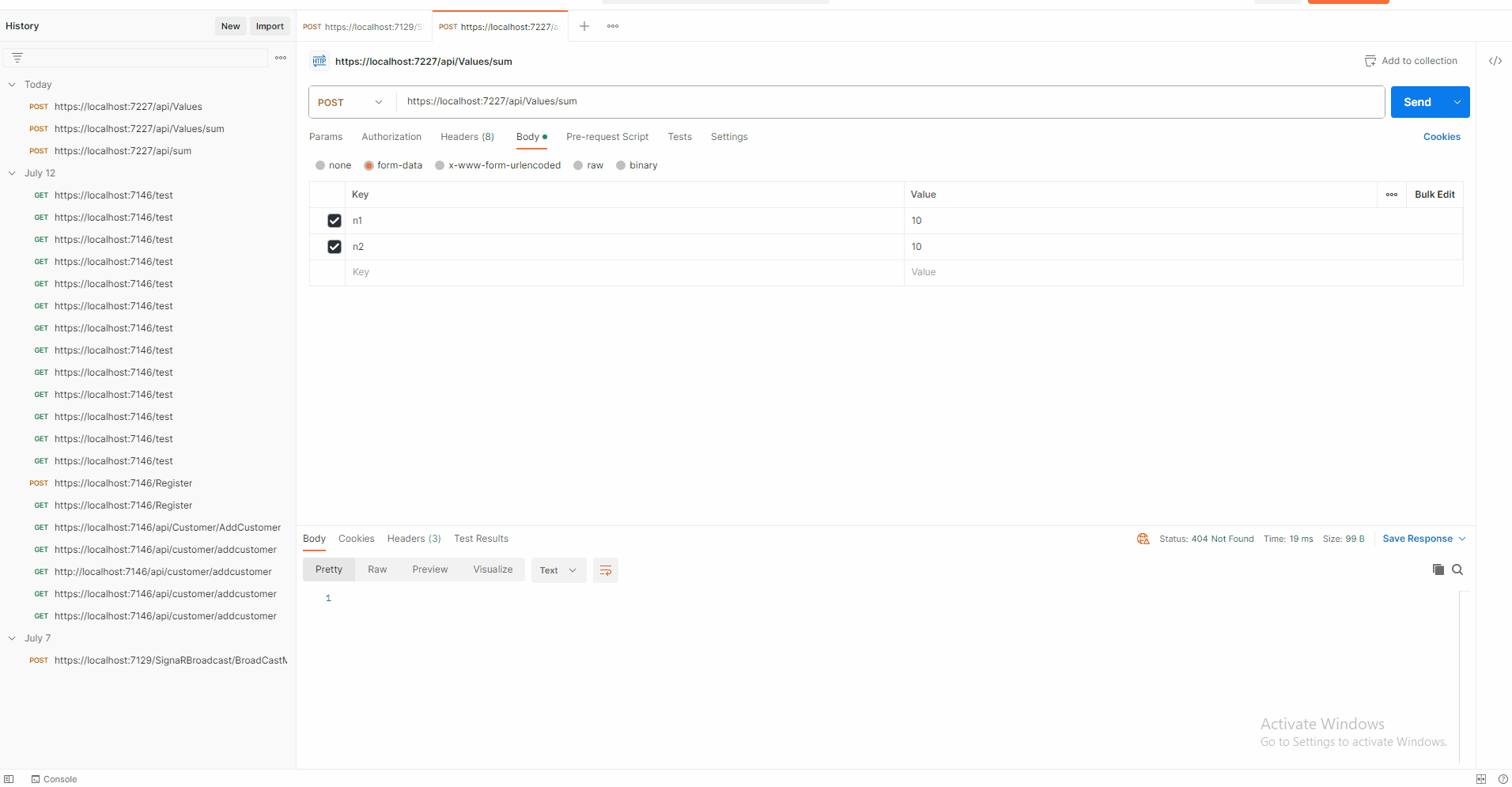
Task: Open key-value options via three-dots above Bulk Edit
Action: [1391, 194]
